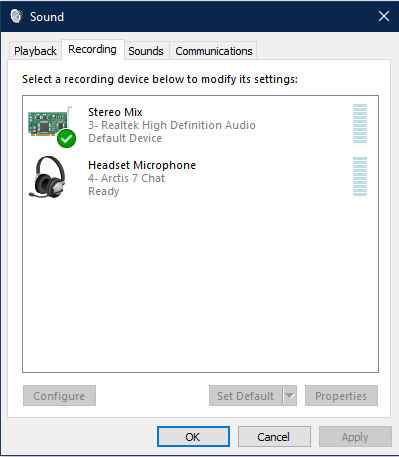
Task: Click the Headset Microphone level meter
Action: click(x=360, y=176)
